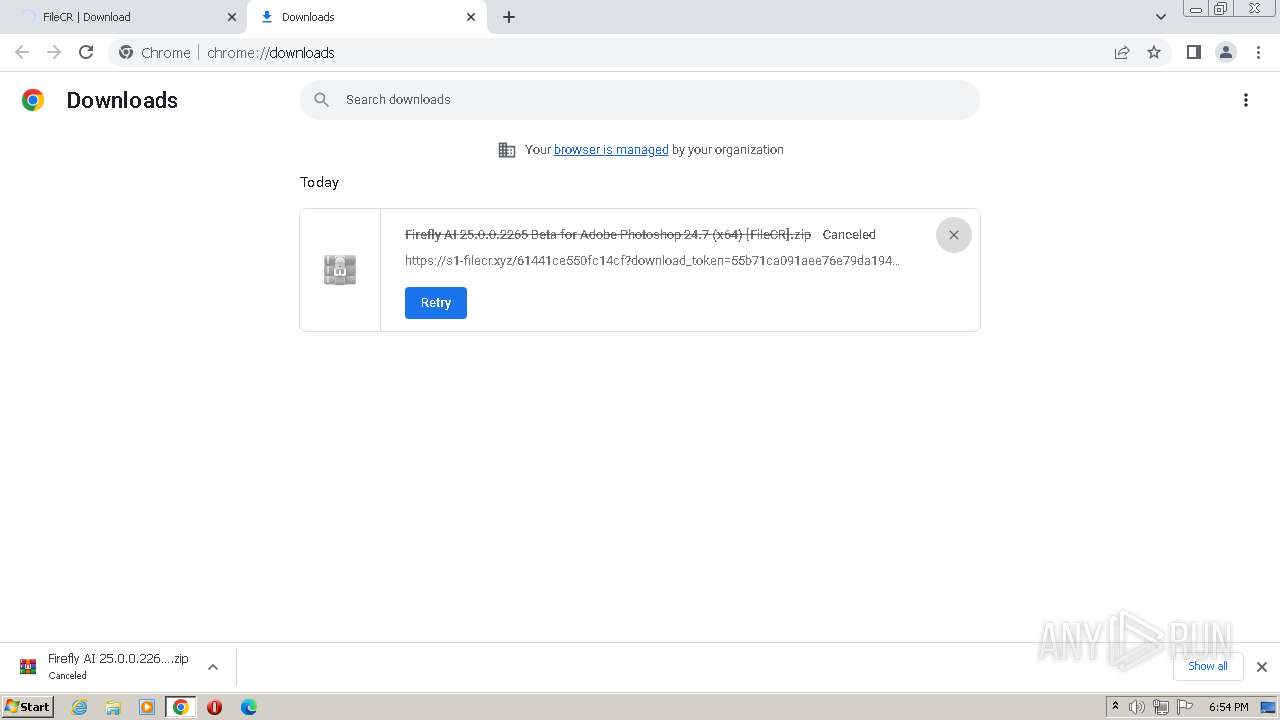Click Show all downloads button
Viewport: 1280px width, 720px height.
tap(1208, 666)
